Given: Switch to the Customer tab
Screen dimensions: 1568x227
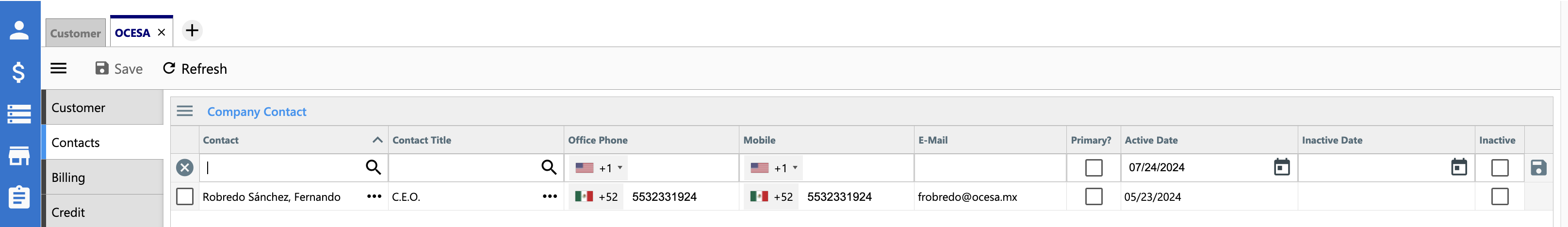Looking at the screenshot, I should click(76, 33).
